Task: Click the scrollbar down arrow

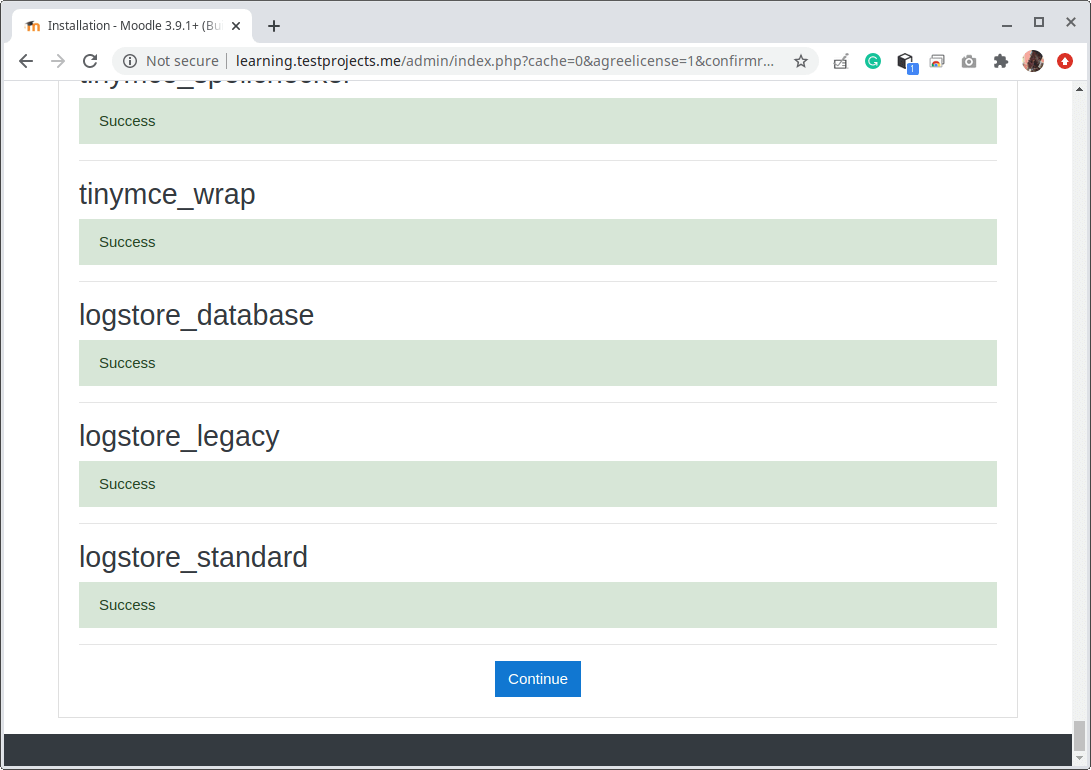Action: coord(1079,758)
